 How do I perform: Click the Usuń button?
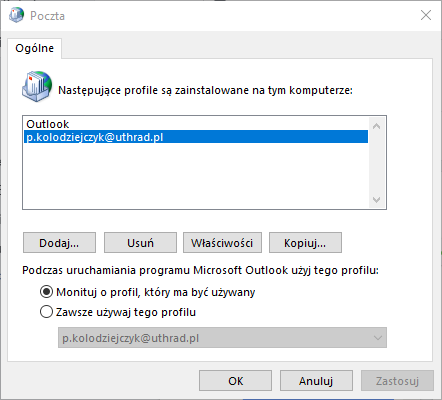tap(140, 243)
